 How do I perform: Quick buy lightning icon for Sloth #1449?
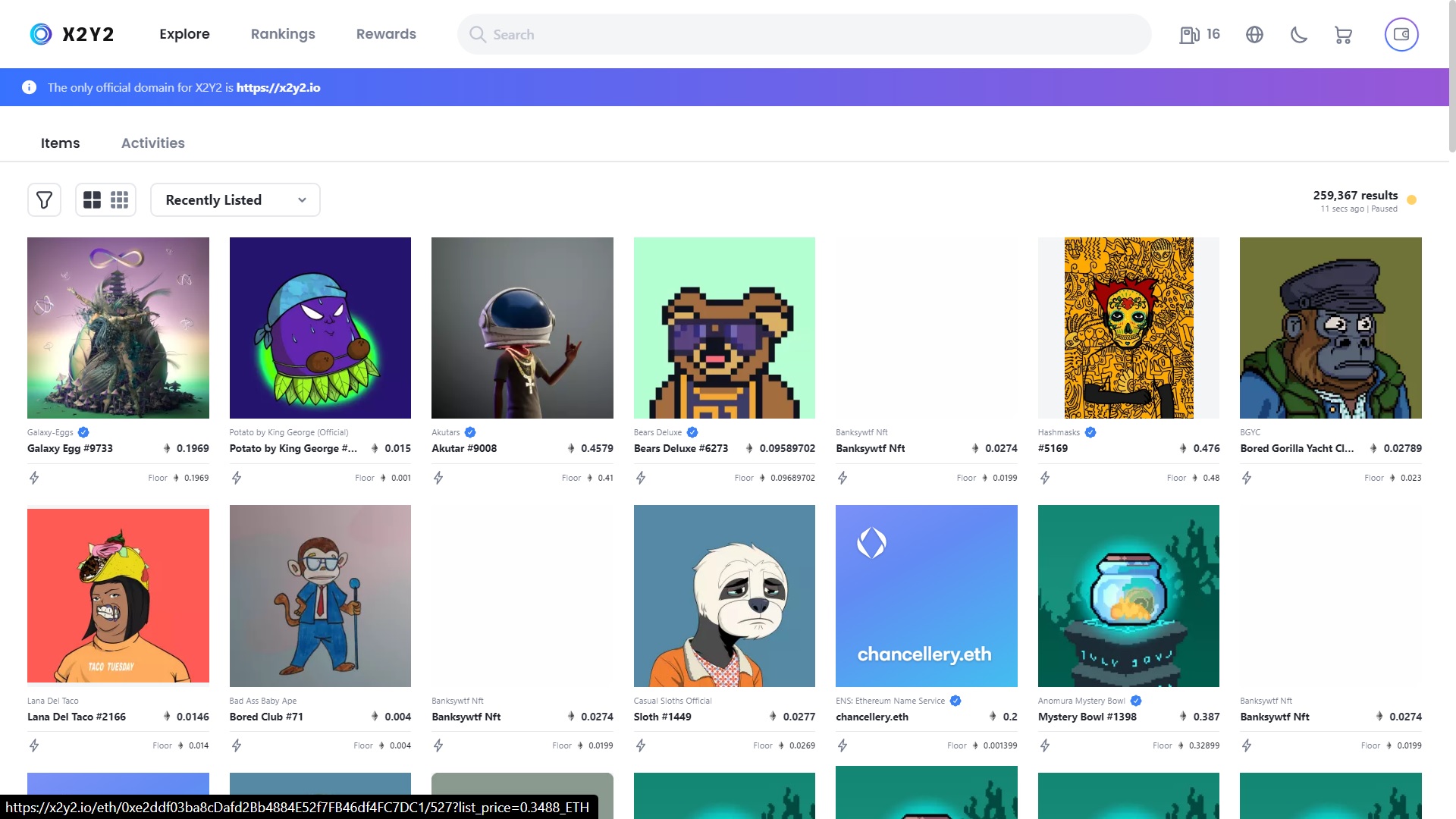[x=641, y=745]
